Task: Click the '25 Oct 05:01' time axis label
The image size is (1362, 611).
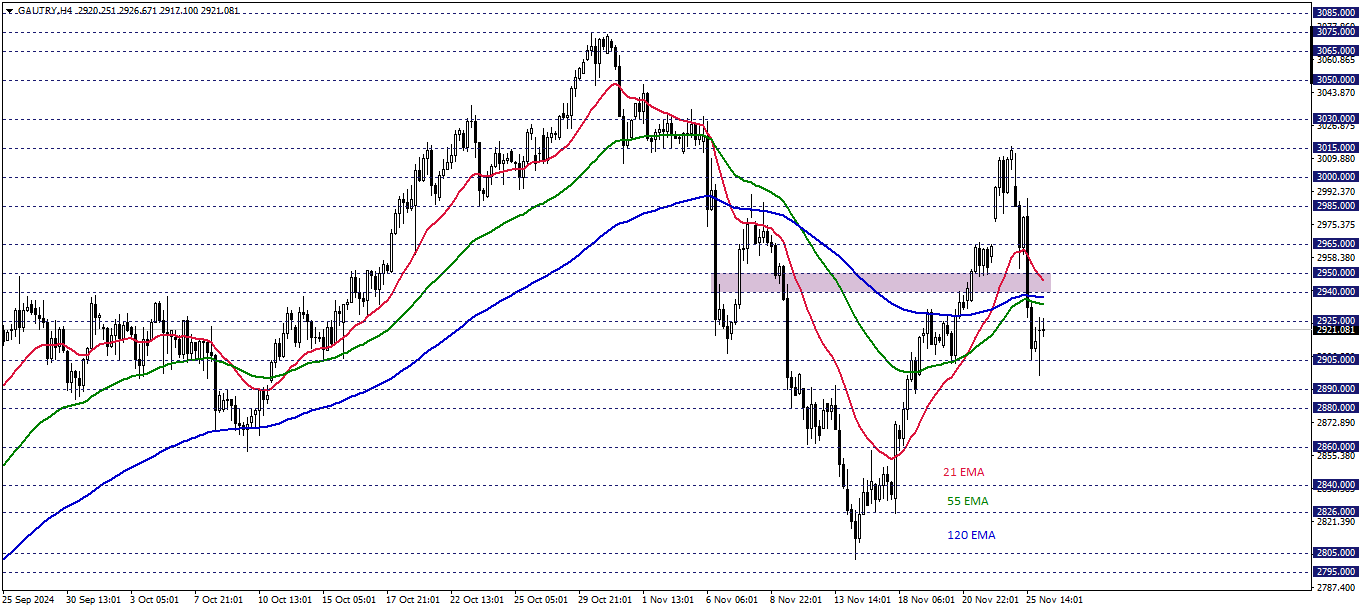Action: pos(540,600)
